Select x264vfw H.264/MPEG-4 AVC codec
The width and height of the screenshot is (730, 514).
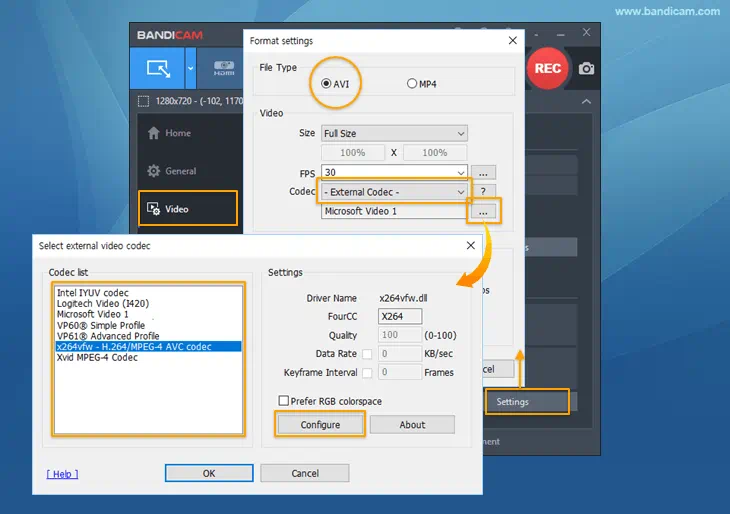149,346
